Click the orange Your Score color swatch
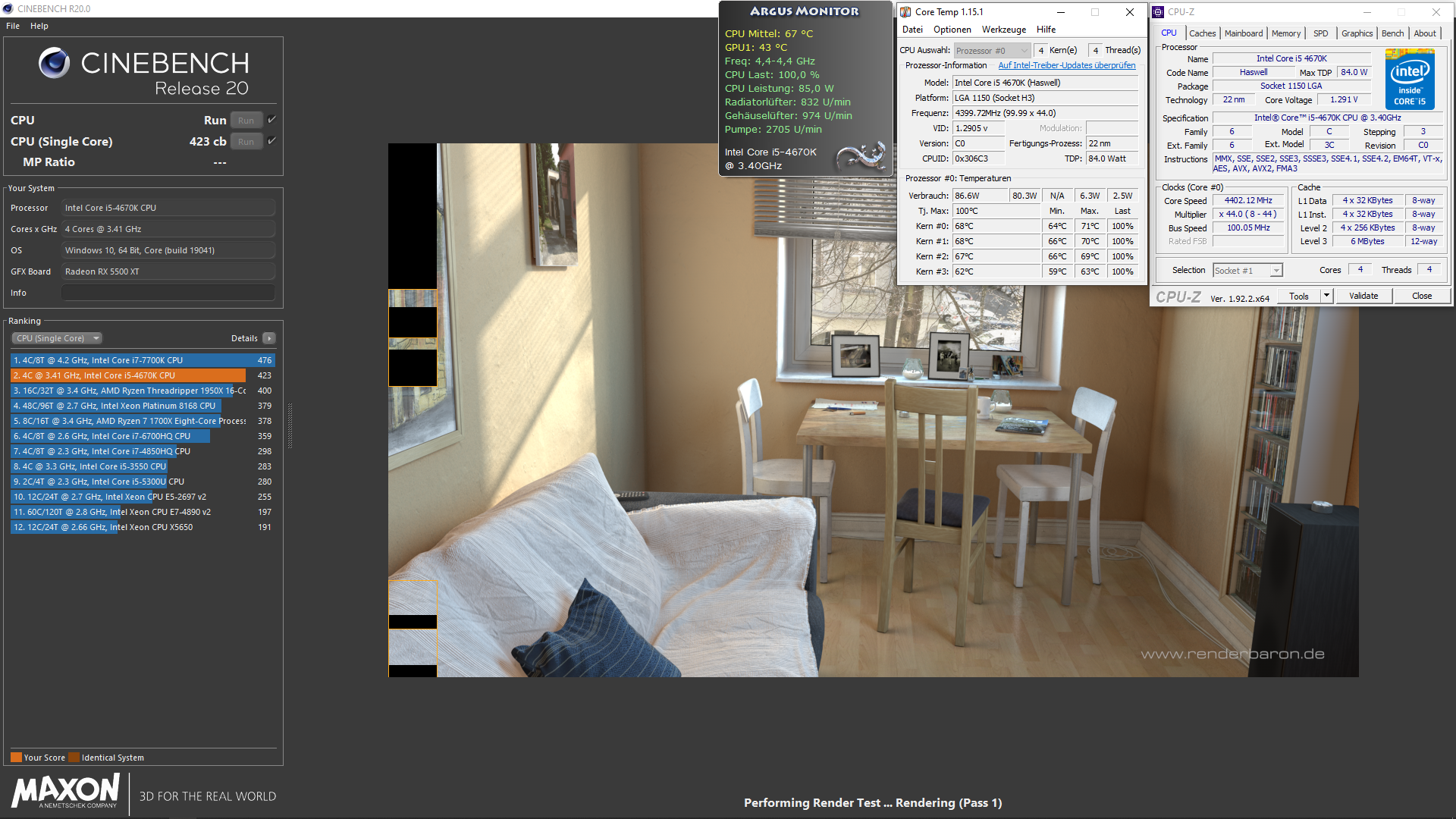Screen dimensions: 1456x819 click(x=16, y=757)
